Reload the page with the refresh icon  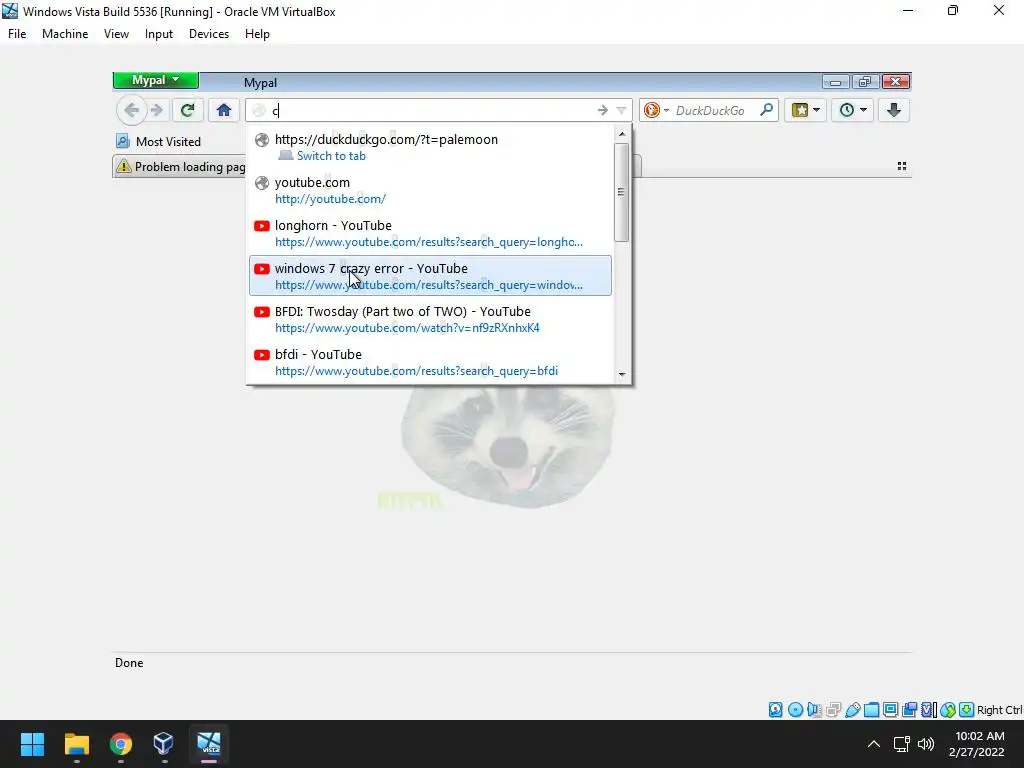click(187, 110)
